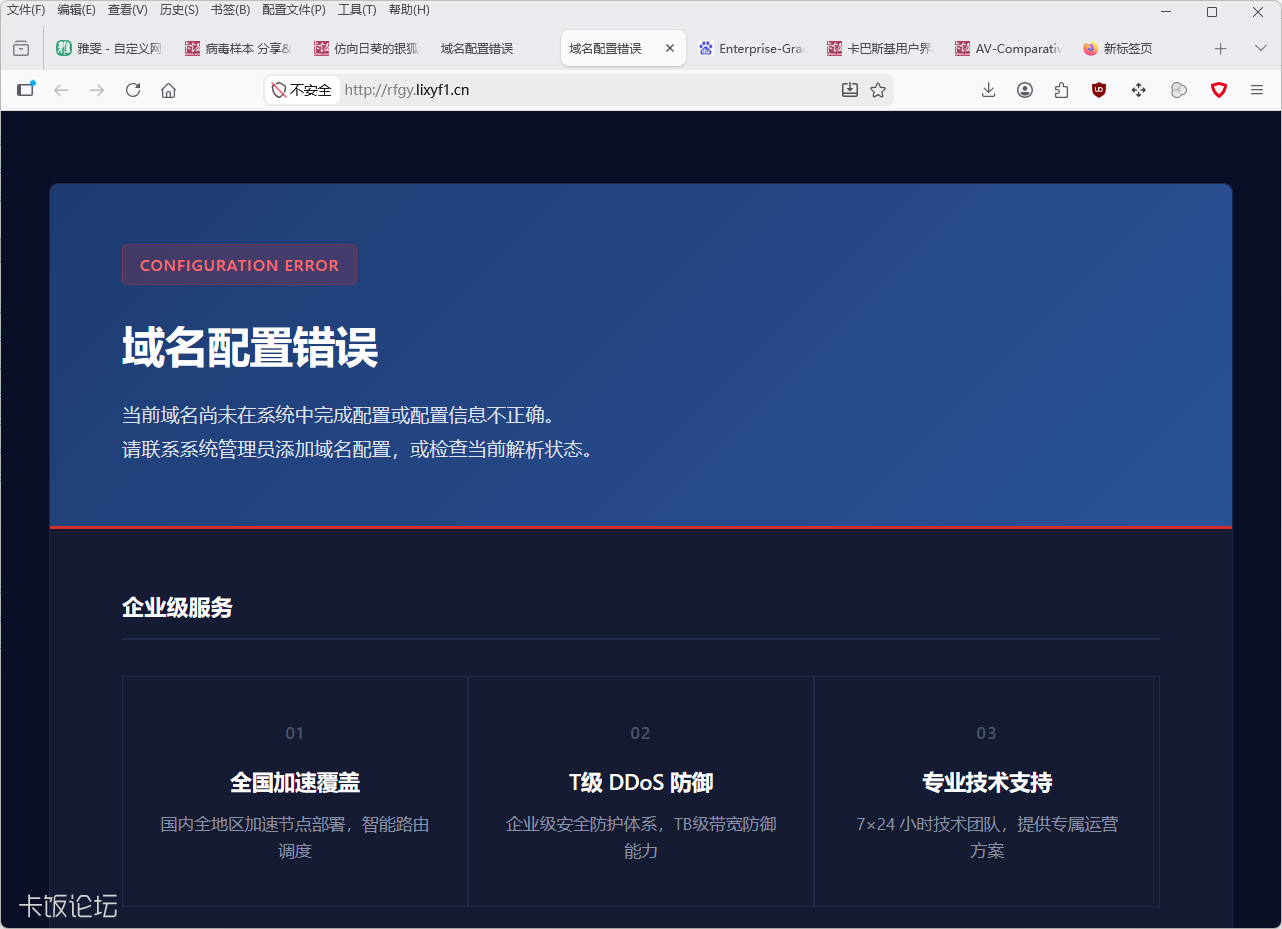Click the 全国加速覆盖 card title
The width and height of the screenshot is (1282, 929).
coord(295,782)
